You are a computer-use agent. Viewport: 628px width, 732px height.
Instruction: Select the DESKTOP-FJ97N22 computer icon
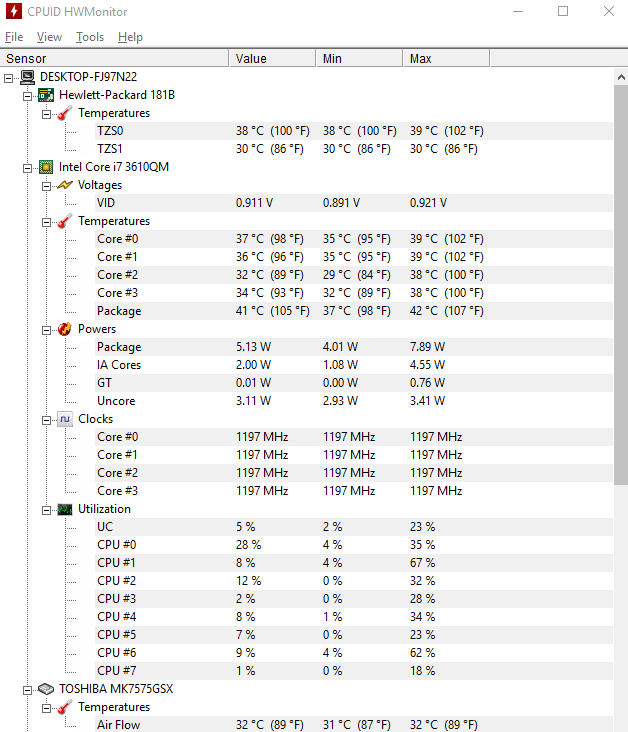point(28,77)
